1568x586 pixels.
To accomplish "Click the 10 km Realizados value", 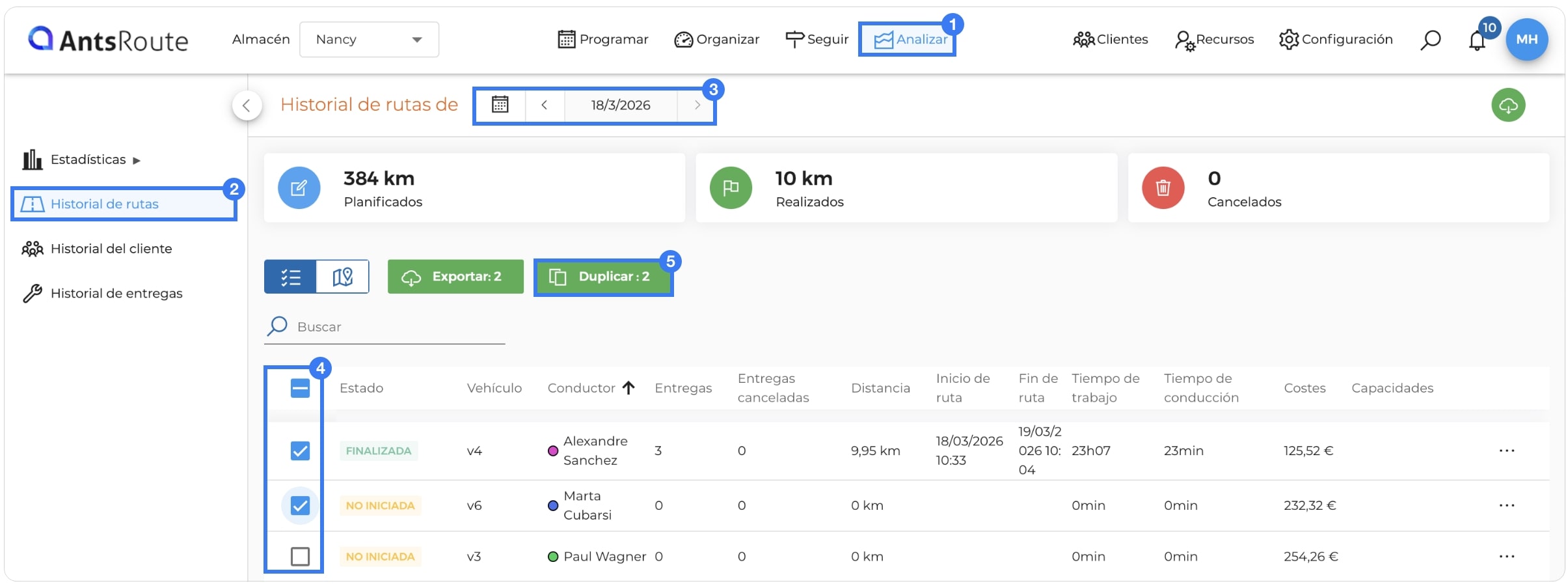I will click(x=804, y=178).
